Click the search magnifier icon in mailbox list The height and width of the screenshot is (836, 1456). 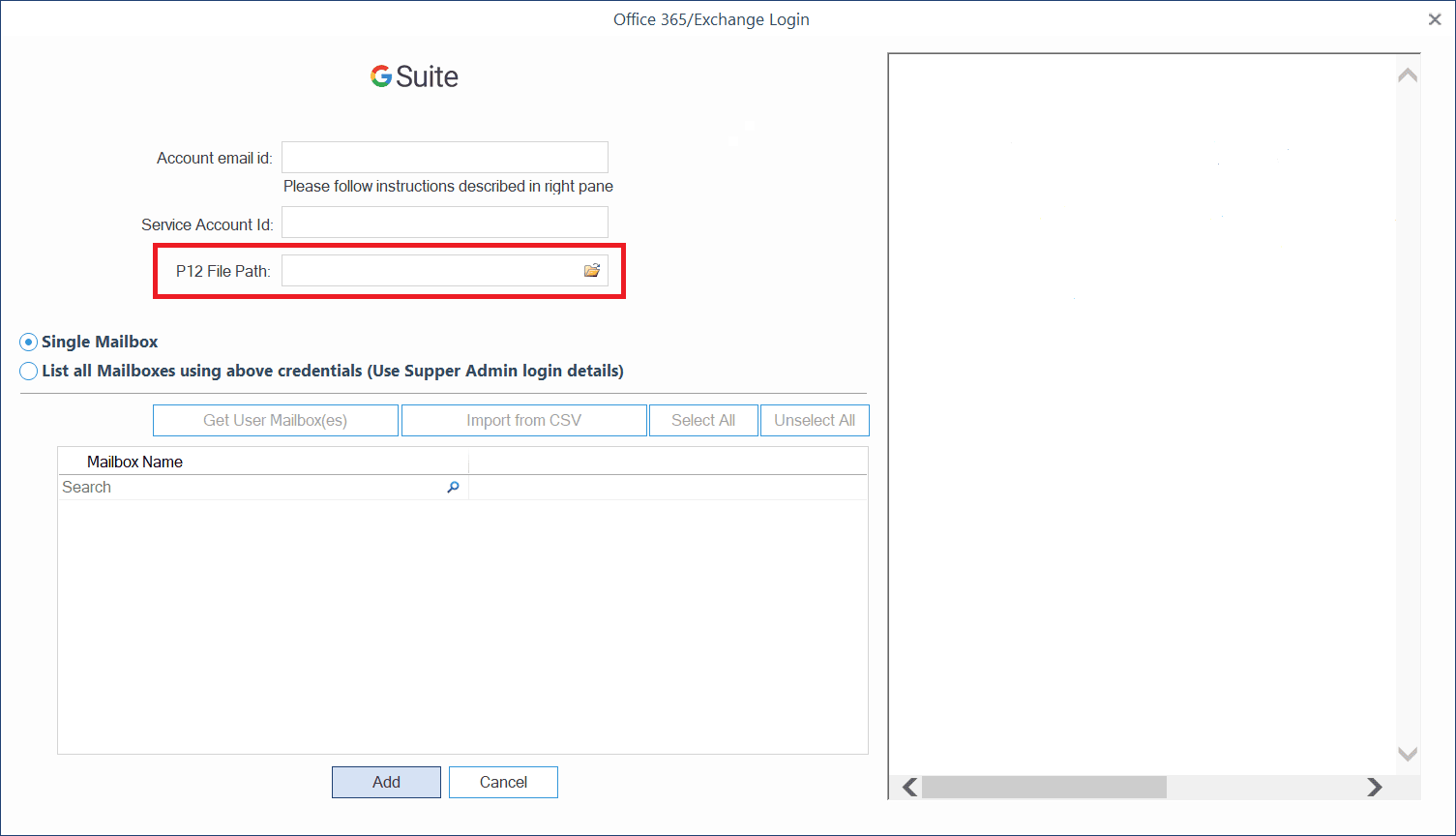click(453, 488)
